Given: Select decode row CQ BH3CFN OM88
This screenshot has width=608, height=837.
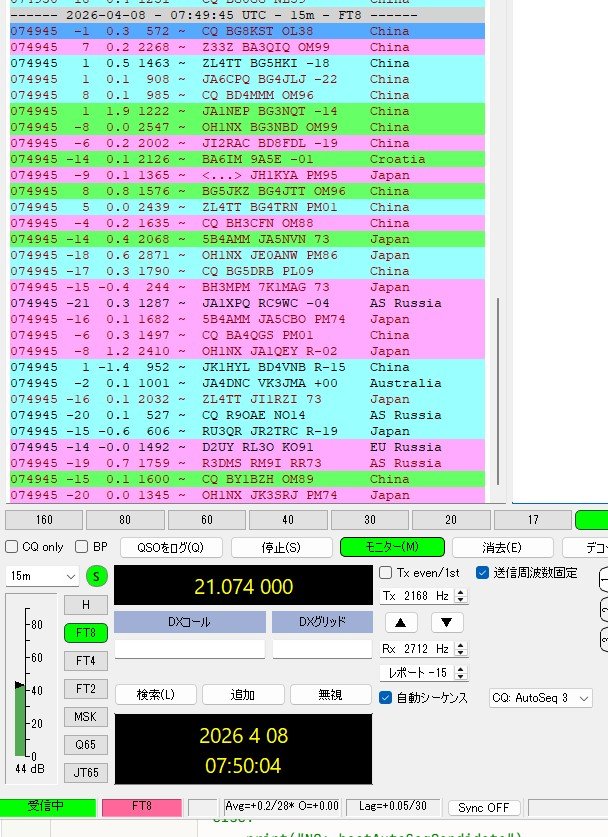Looking at the screenshot, I should pyautogui.click(x=247, y=223).
